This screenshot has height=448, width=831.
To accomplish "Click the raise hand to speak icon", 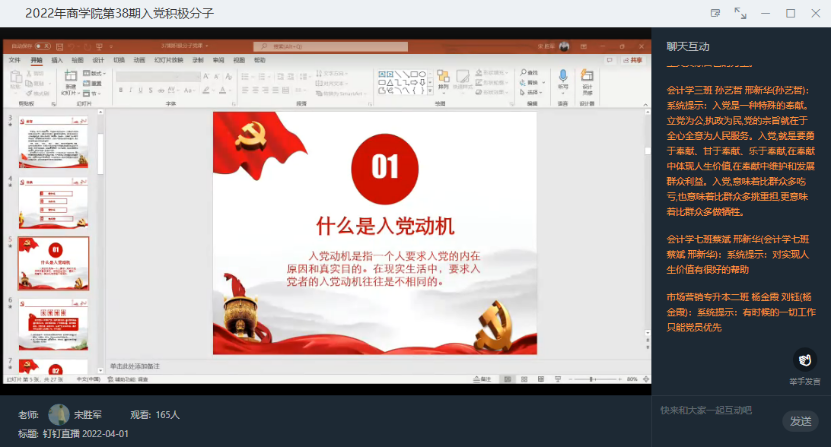I will pyautogui.click(x=805, y=360).
